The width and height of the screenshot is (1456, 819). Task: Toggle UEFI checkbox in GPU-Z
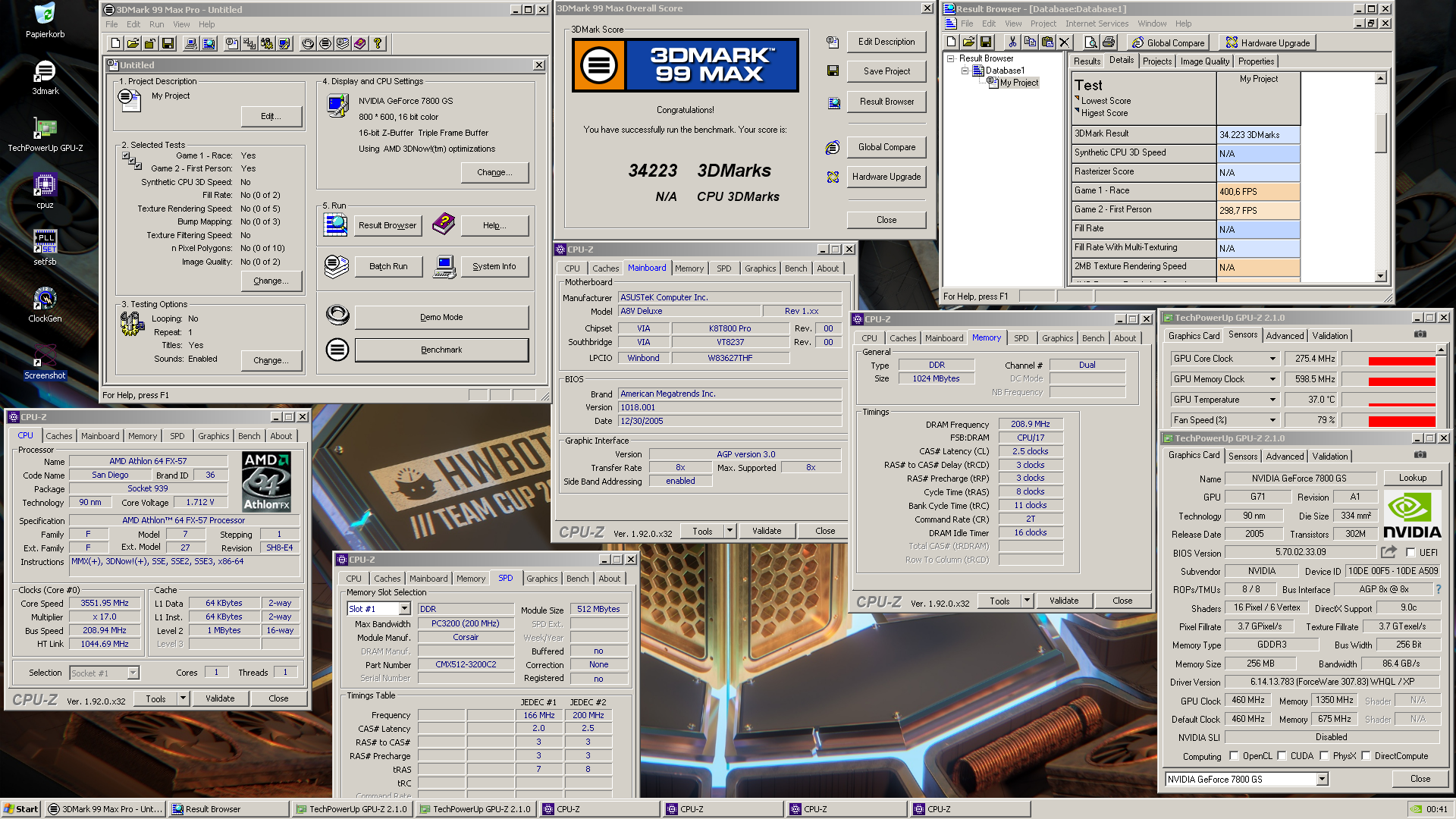[x=1410, y=553]
